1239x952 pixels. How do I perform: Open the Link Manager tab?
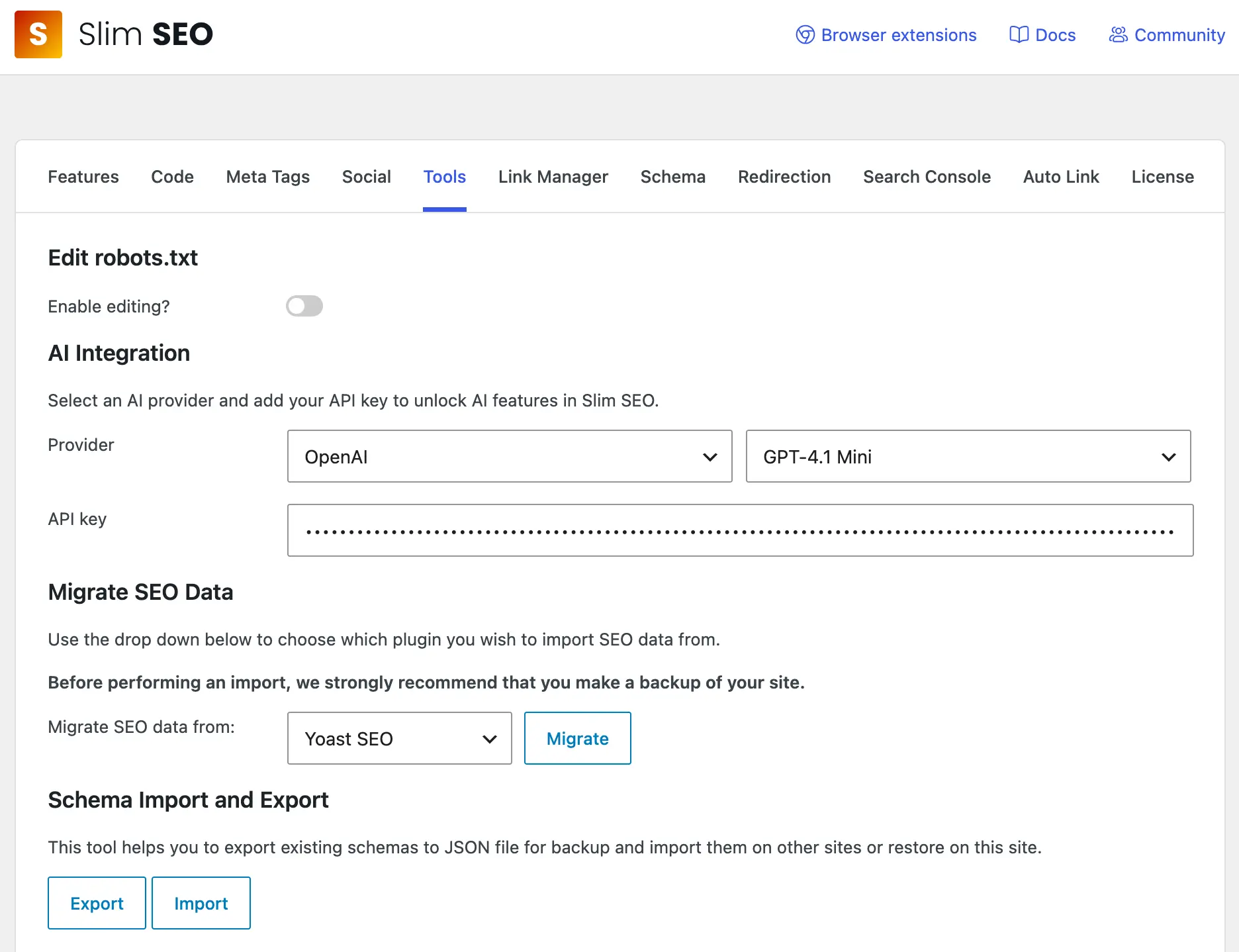click(553, 177)
